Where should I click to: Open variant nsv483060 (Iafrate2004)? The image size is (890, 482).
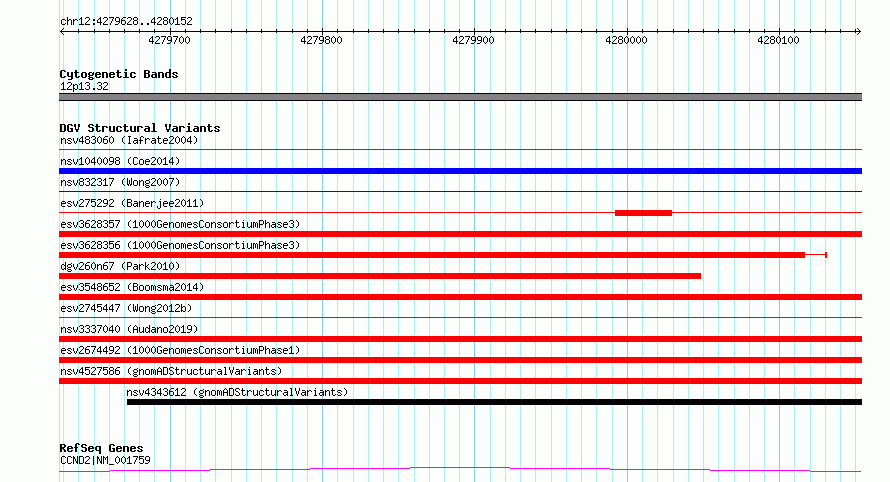pyautogui.click(x=129, y=140)
